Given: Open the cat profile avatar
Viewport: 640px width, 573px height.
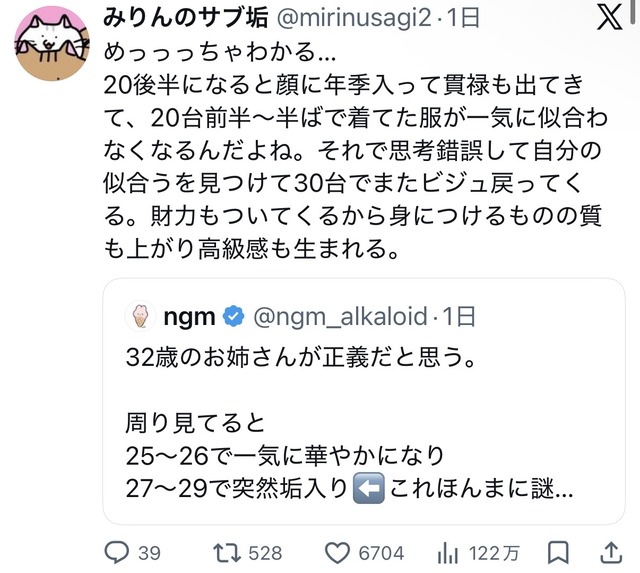Looking at the screenshot, I should [x=52, y=43].
